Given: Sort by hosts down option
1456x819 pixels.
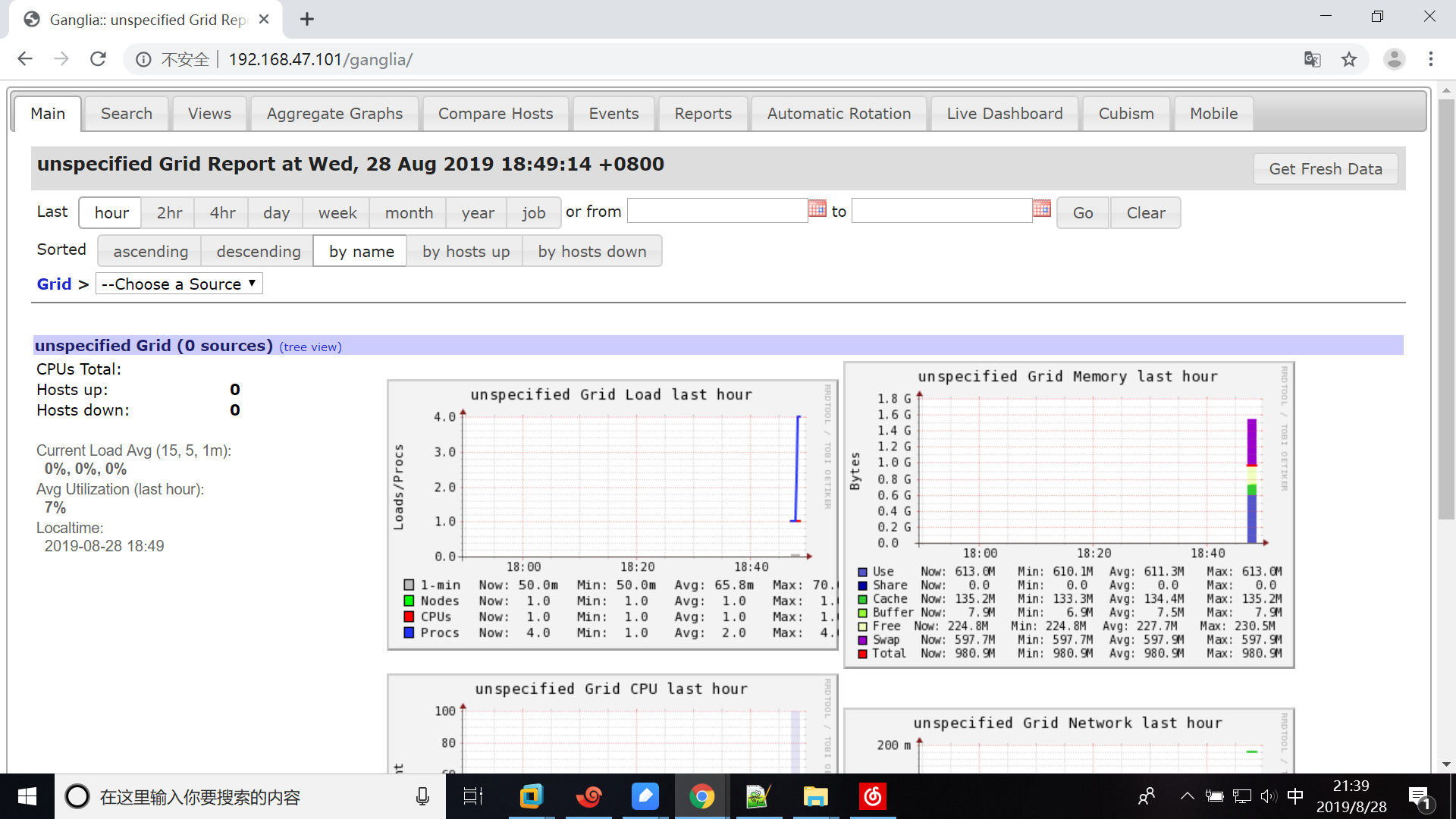Looking at the screenshot, I should click(x=591, y=252).
